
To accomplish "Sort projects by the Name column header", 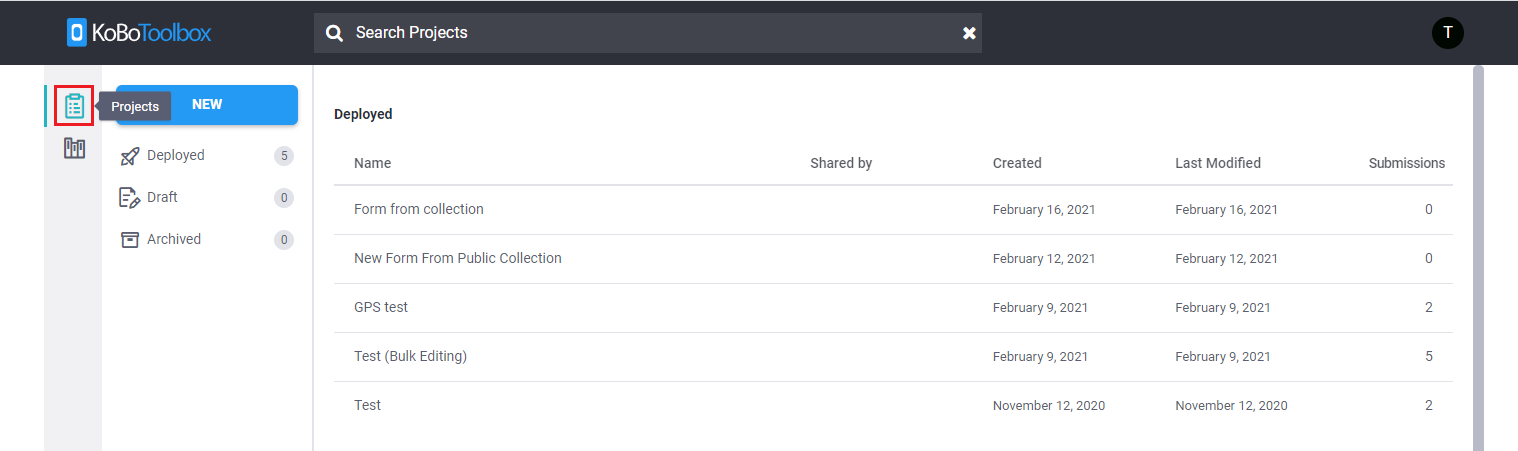I will coord(372,163).
